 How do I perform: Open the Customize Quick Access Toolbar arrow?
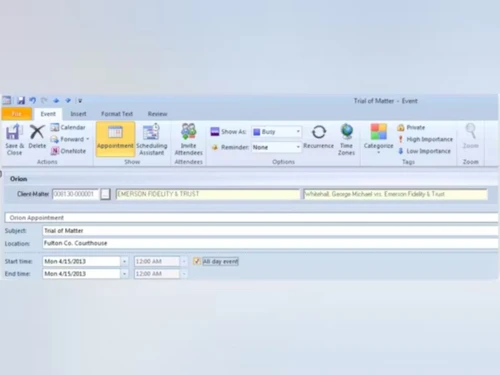pyautogui.click(x=80, y=101)
